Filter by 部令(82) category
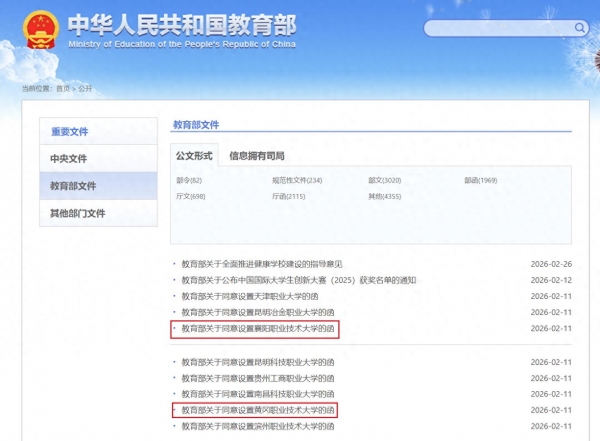The width and height of the screenshot is (600, 441). (x=189, y=180)
